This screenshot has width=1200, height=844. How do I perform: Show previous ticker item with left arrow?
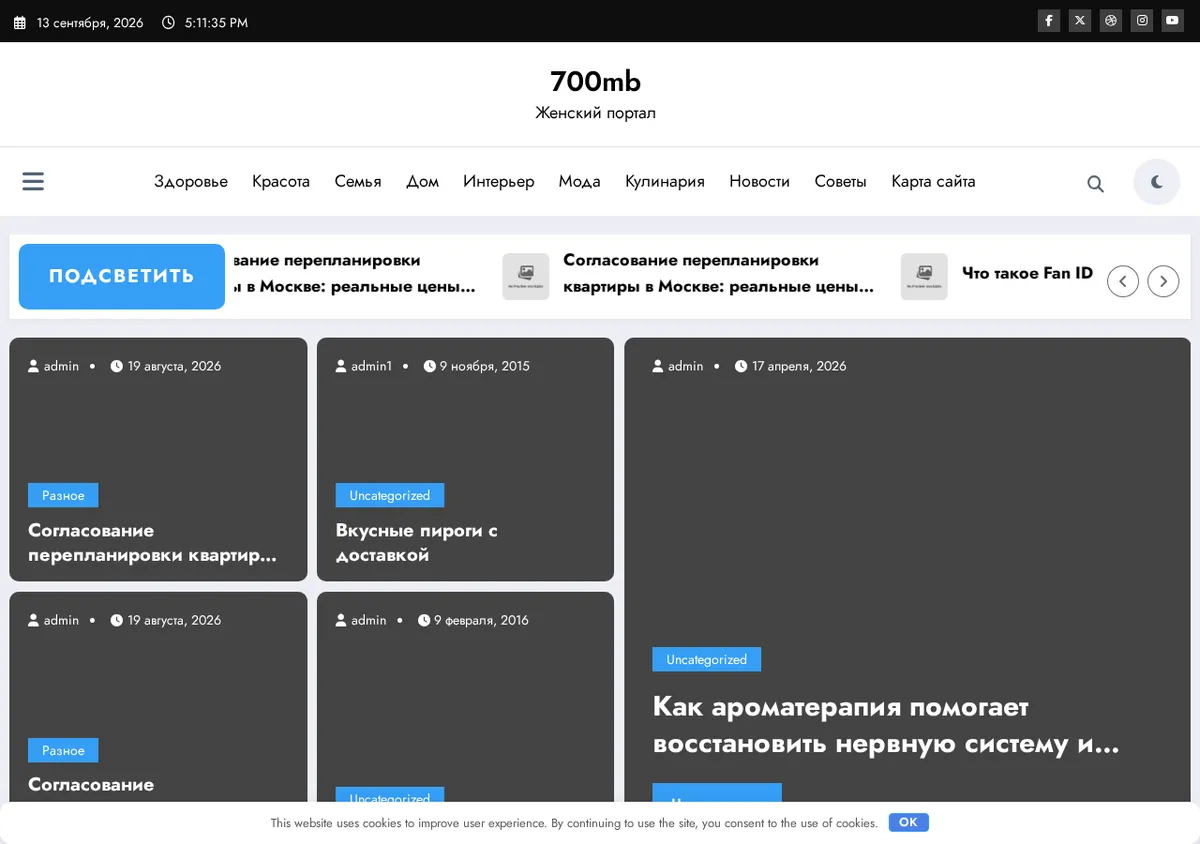click(x=1123, y=281)
